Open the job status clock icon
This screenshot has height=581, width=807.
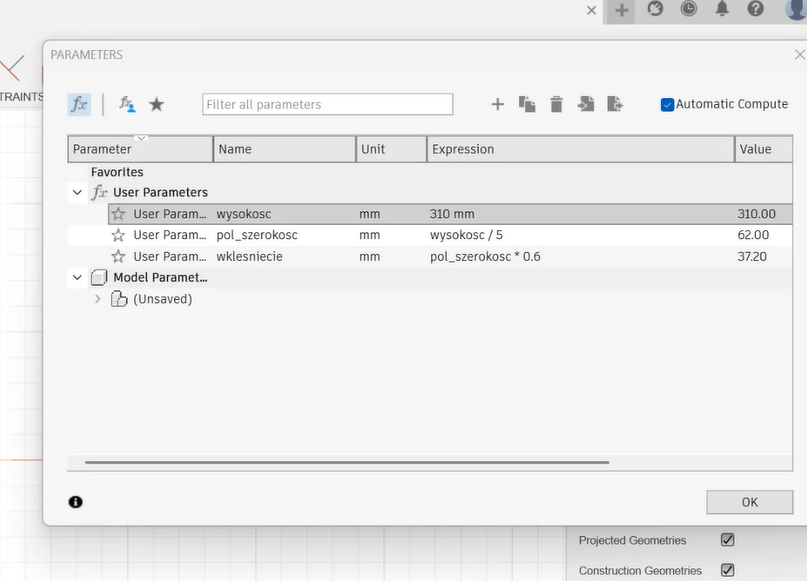(x=689, y=9)
